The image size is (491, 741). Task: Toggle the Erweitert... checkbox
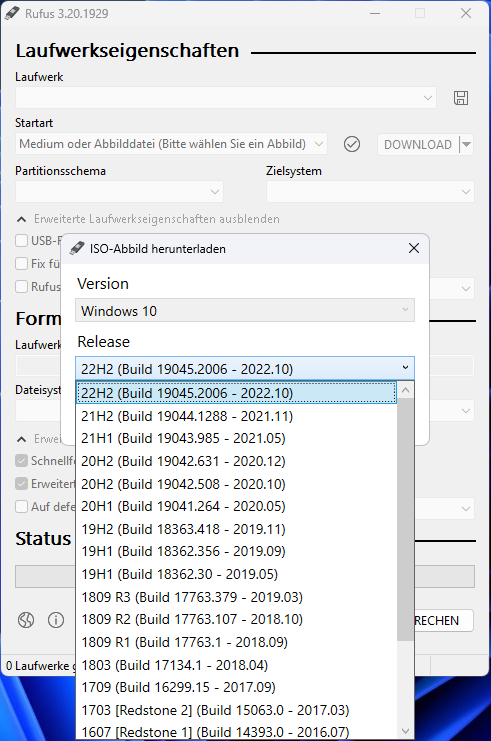click(21, 483)
